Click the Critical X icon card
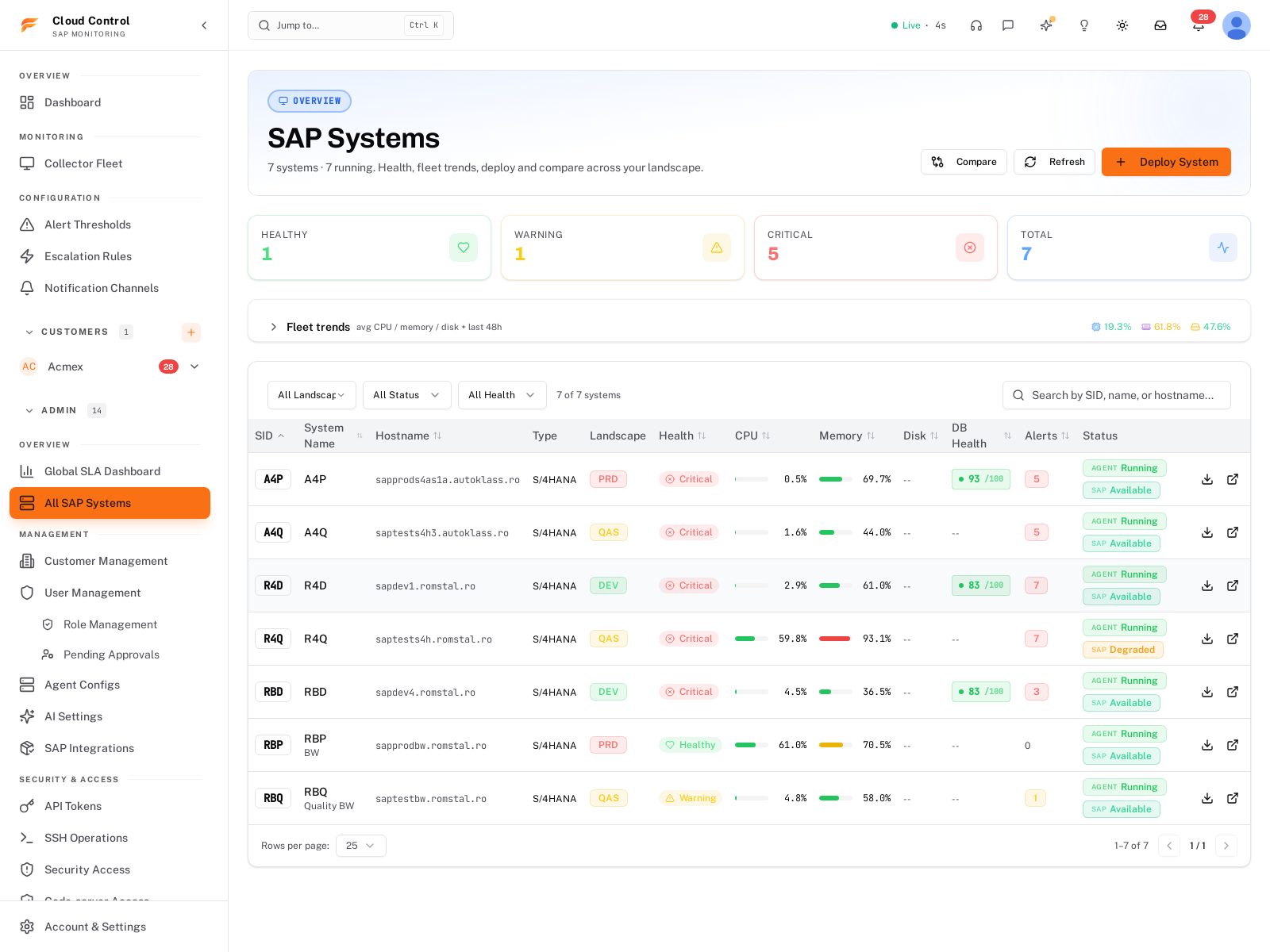 click(x=970, y=248)
